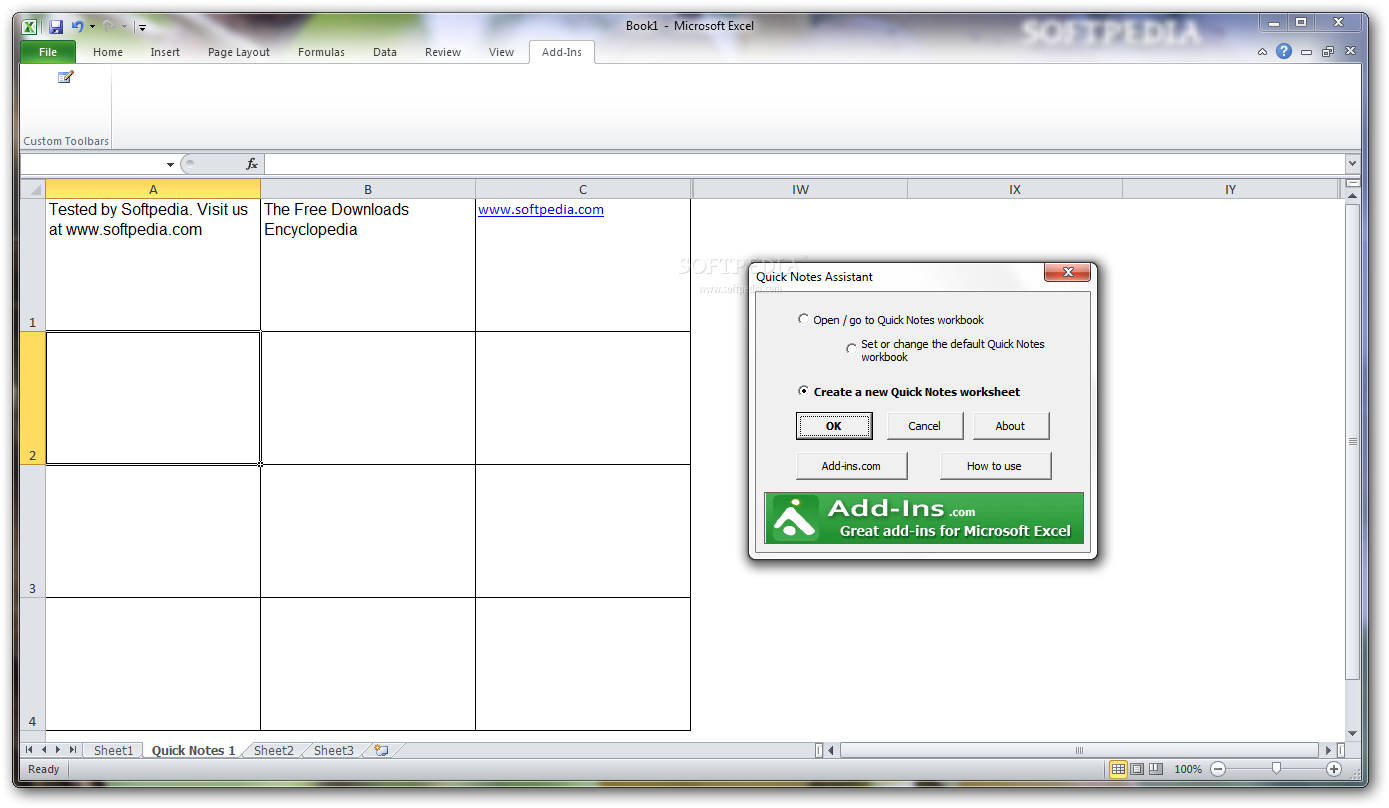Image resolution: width=1389 pixels, height=808 pixels.
Task: Switch to Sheet1 worksheet tab
Action: click(113, 750)
